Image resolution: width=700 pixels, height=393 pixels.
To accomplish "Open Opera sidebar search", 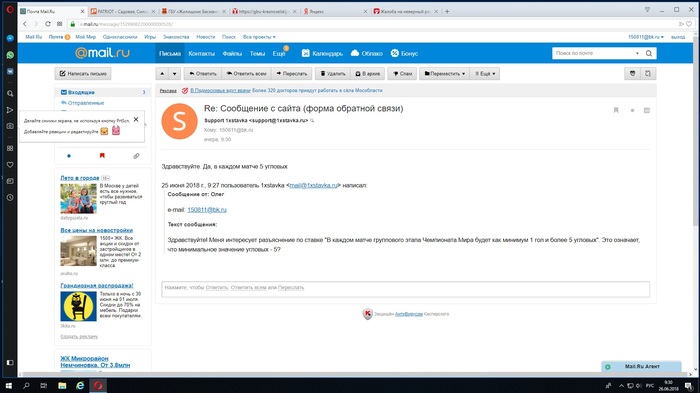I will 10,93.
